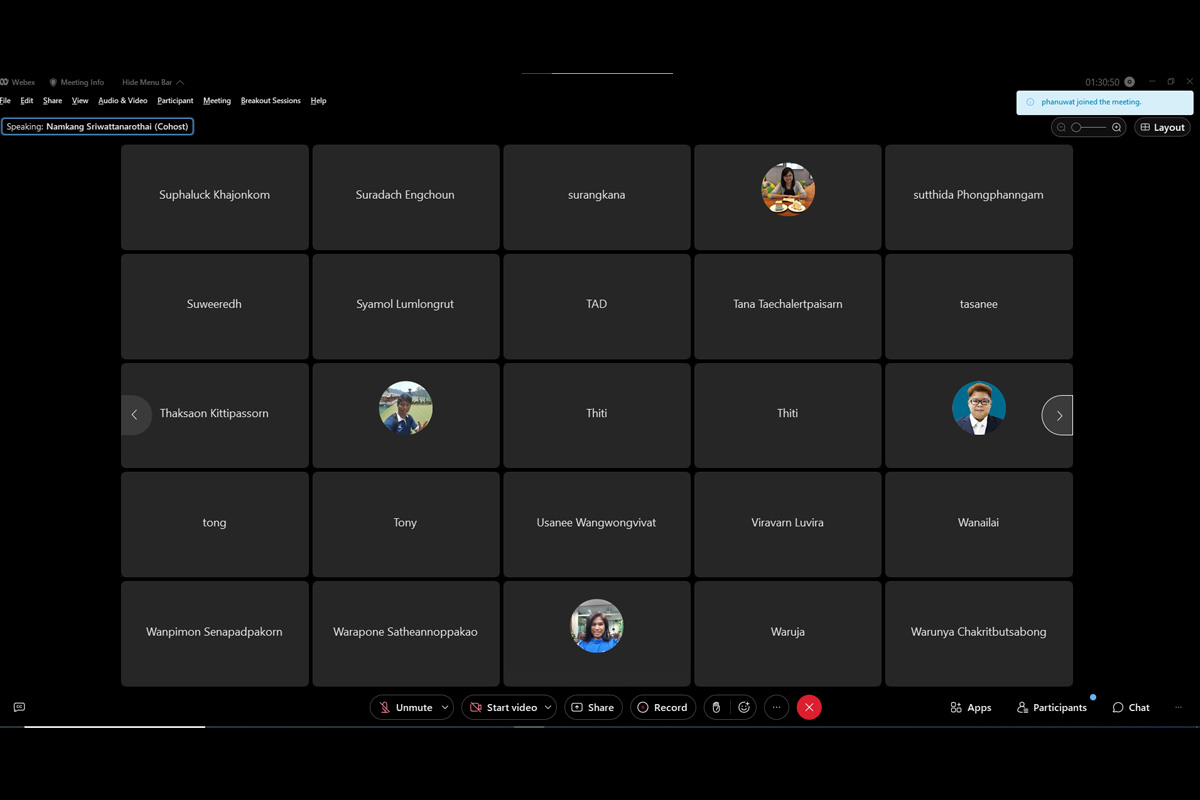The image size is (1200, 800).
Task: Open more options ellipsis in control bar
Action: click(776, 707)
